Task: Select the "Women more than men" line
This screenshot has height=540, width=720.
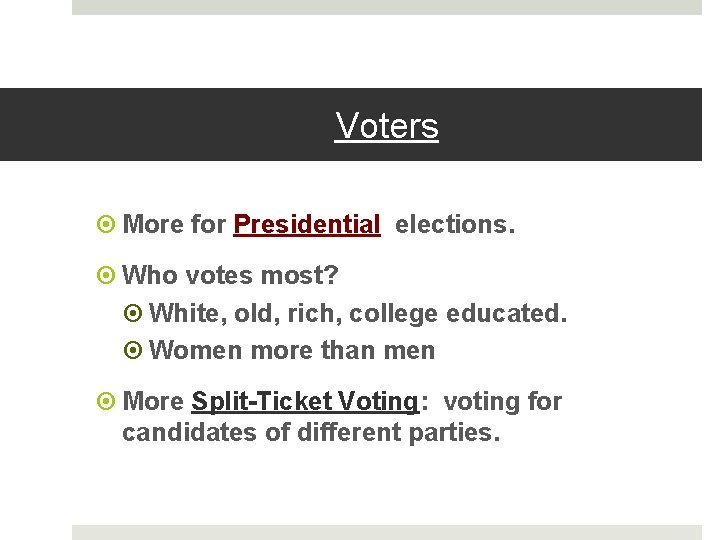Action: (292, 351)
